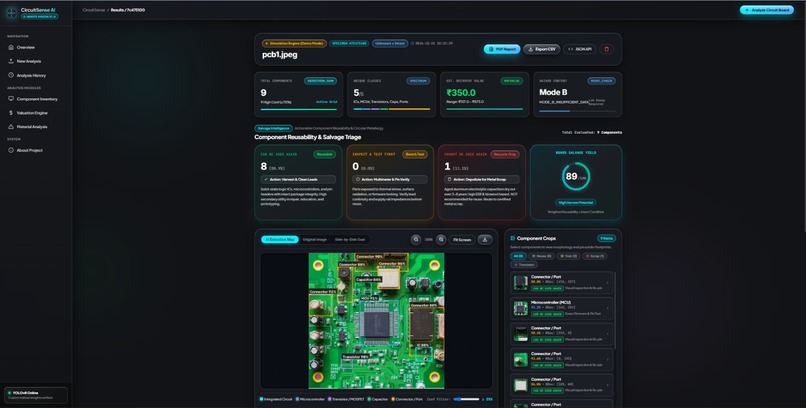
Task: Click the High Harvest Potential badge
Action: [x=576, y=202]
